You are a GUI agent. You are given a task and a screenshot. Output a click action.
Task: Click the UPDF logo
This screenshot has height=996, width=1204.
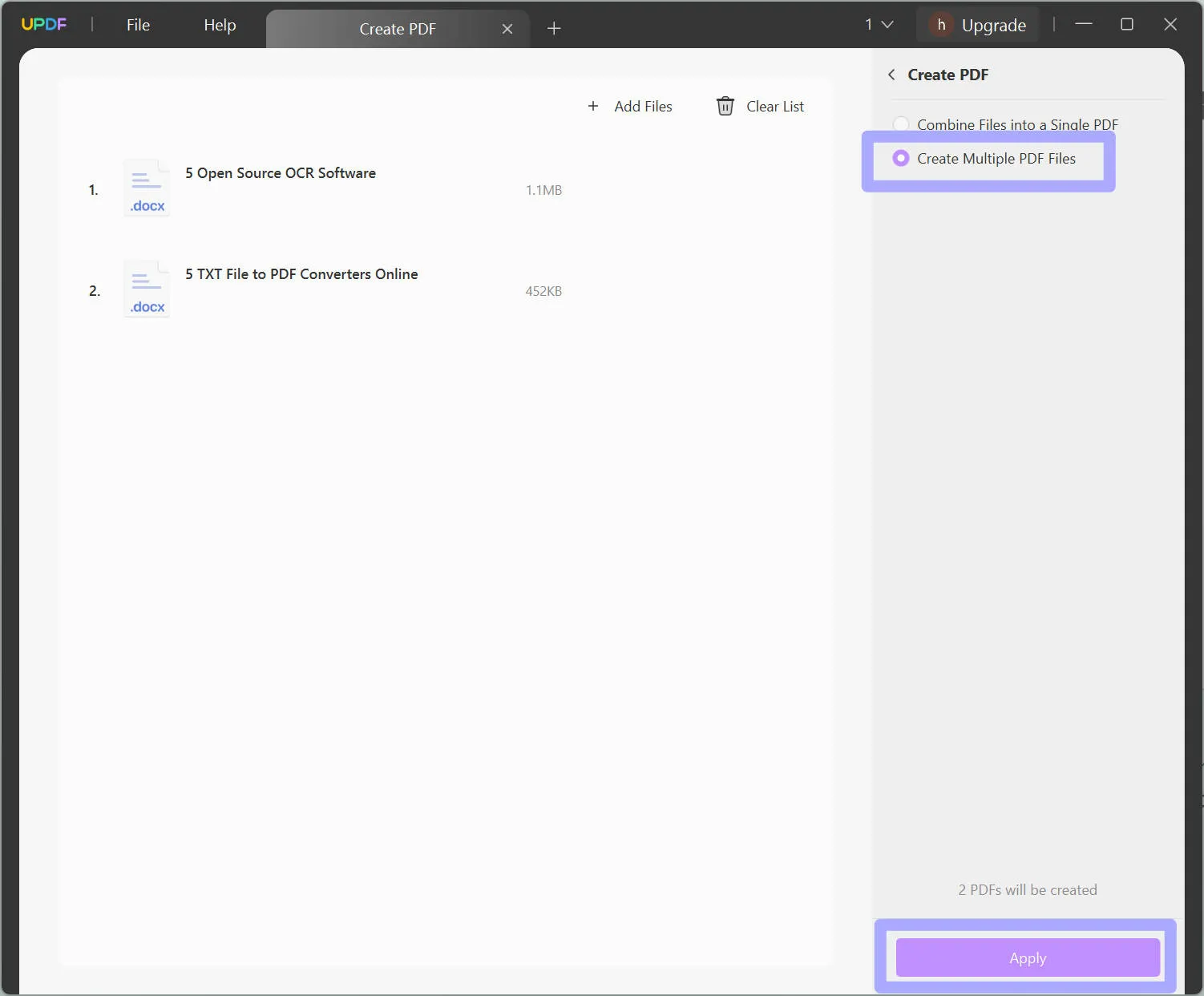coord(44,24)
